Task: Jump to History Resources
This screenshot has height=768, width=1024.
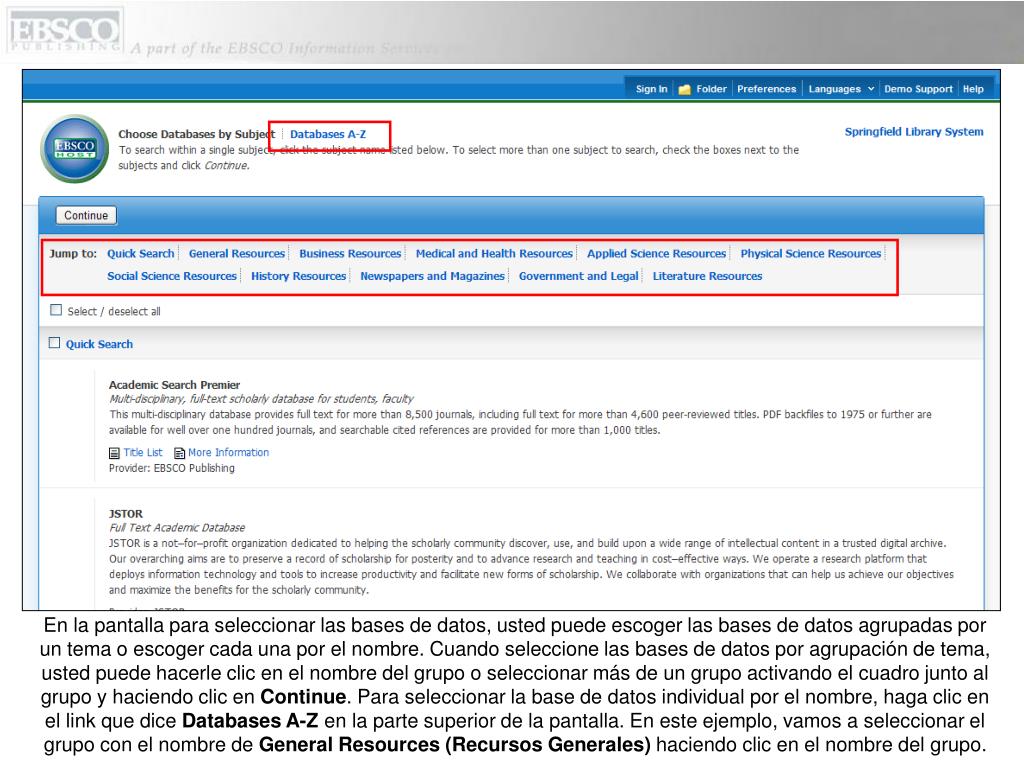Action: (x=298, y=276)
